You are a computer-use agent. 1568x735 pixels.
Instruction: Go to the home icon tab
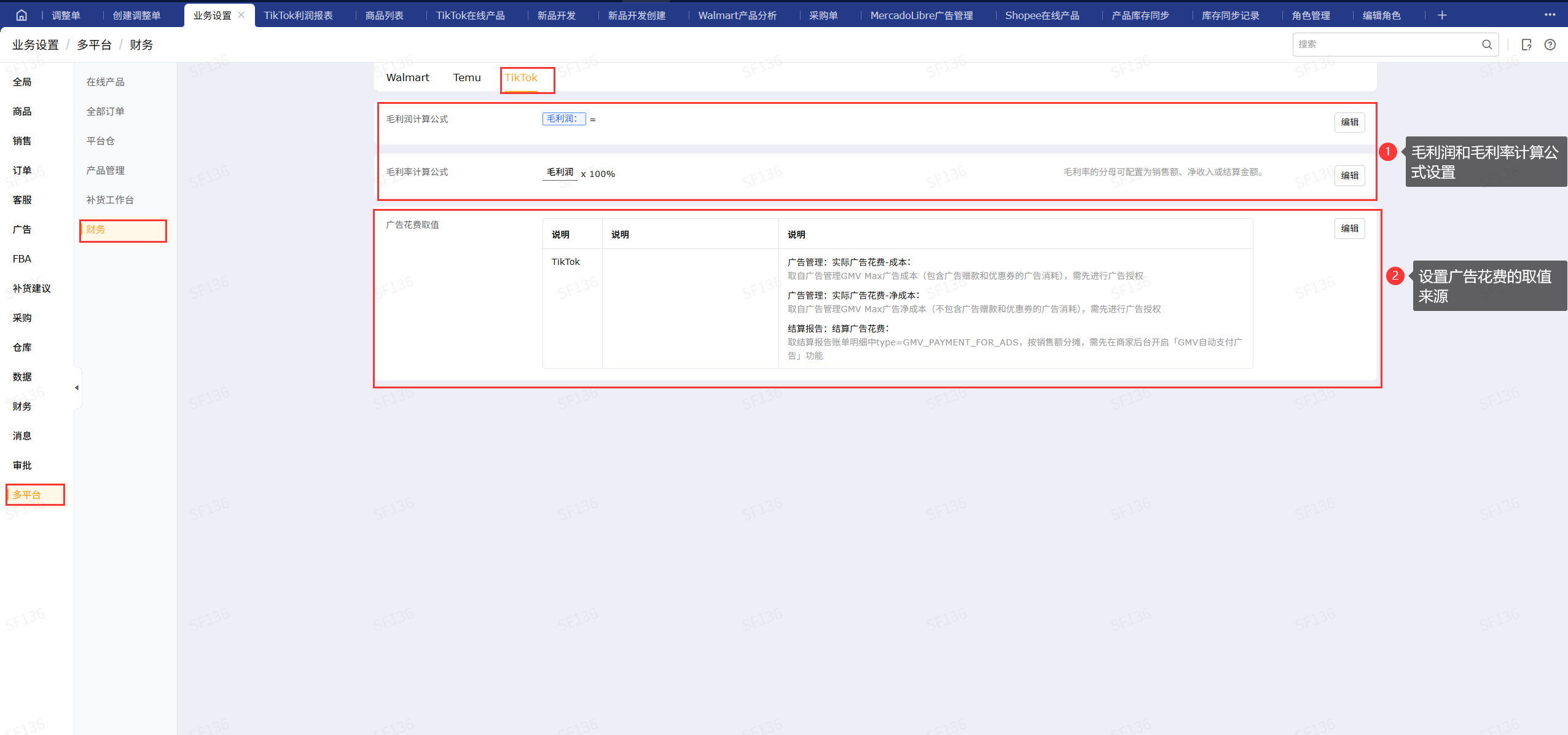pos(22,15)
